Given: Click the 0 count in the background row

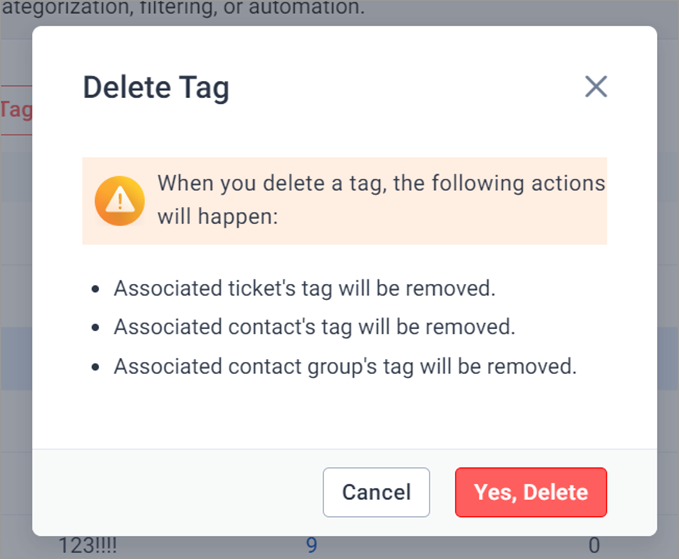Looking at the screenshot, I should (x=594, y=546).
